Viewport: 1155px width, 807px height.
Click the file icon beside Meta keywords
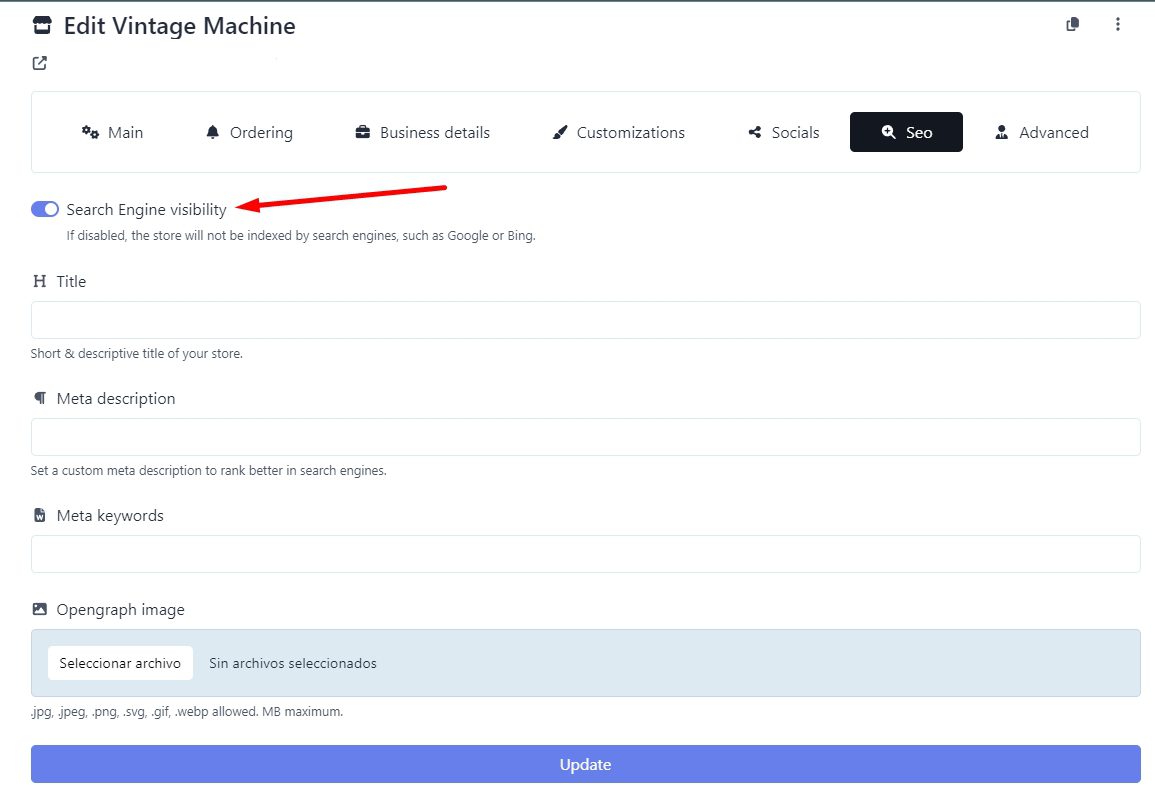tap(40, 516)
